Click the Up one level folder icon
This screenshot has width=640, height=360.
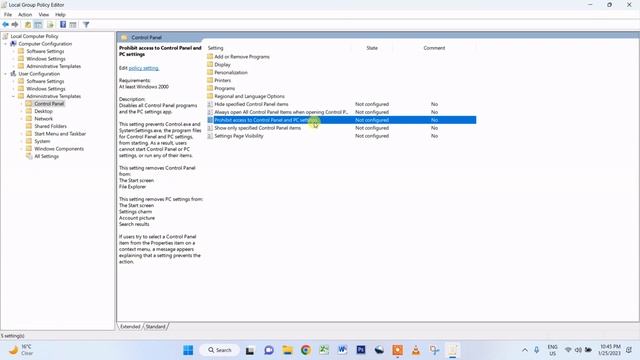(x=28, y=25)
